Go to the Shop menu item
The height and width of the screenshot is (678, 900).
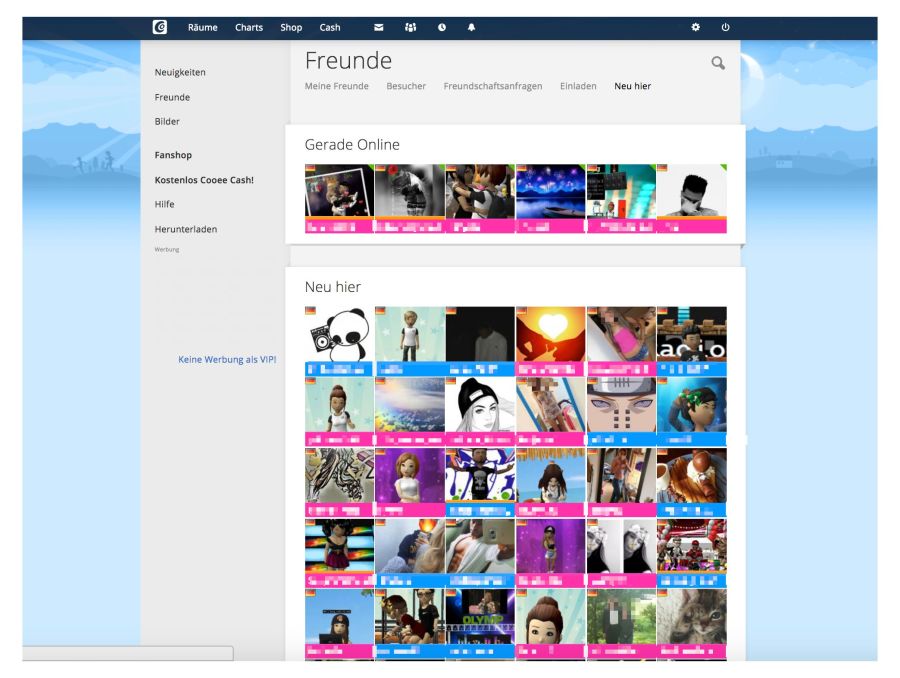pyautogui.click(x=291, y=27)
